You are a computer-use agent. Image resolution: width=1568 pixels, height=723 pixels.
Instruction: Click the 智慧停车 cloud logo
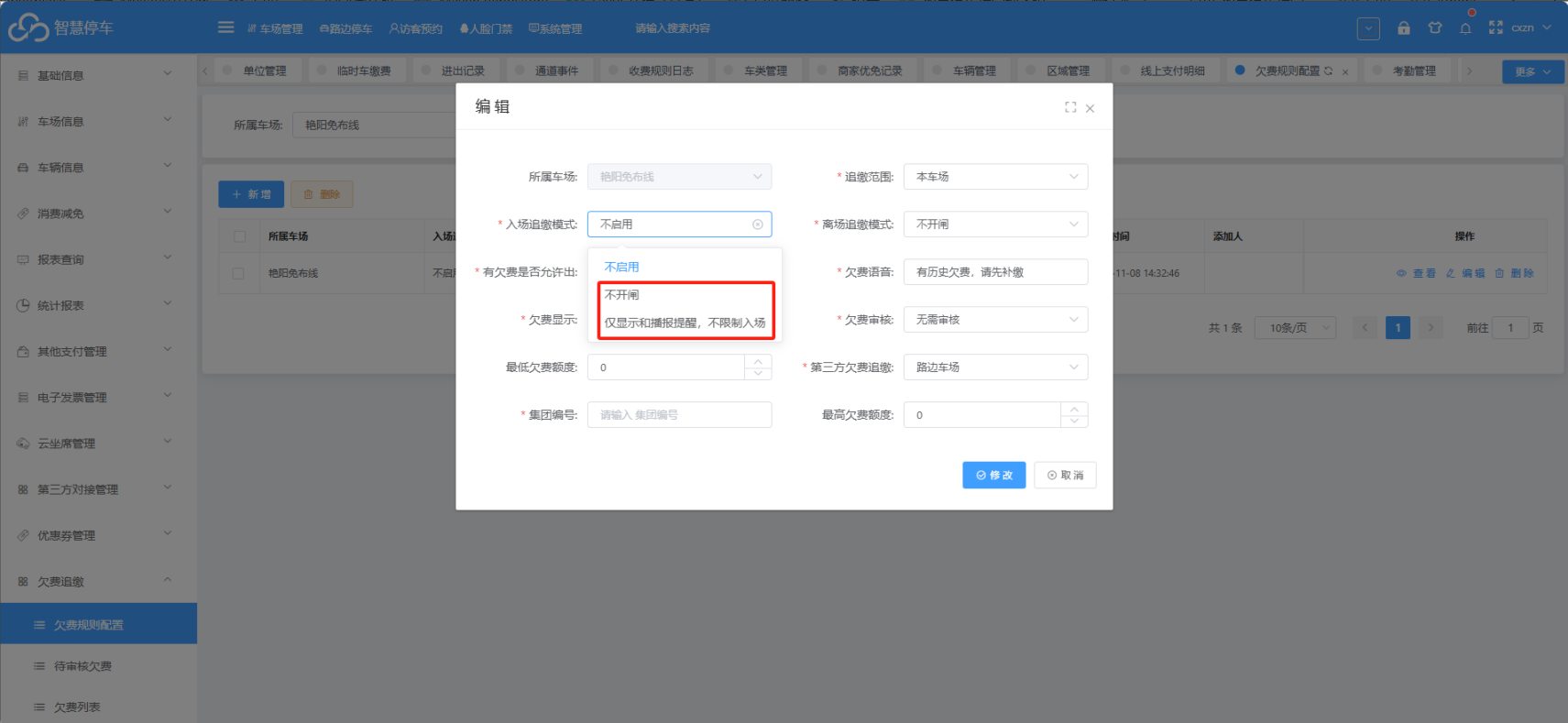pyautogui.click(x=28, y=27)
